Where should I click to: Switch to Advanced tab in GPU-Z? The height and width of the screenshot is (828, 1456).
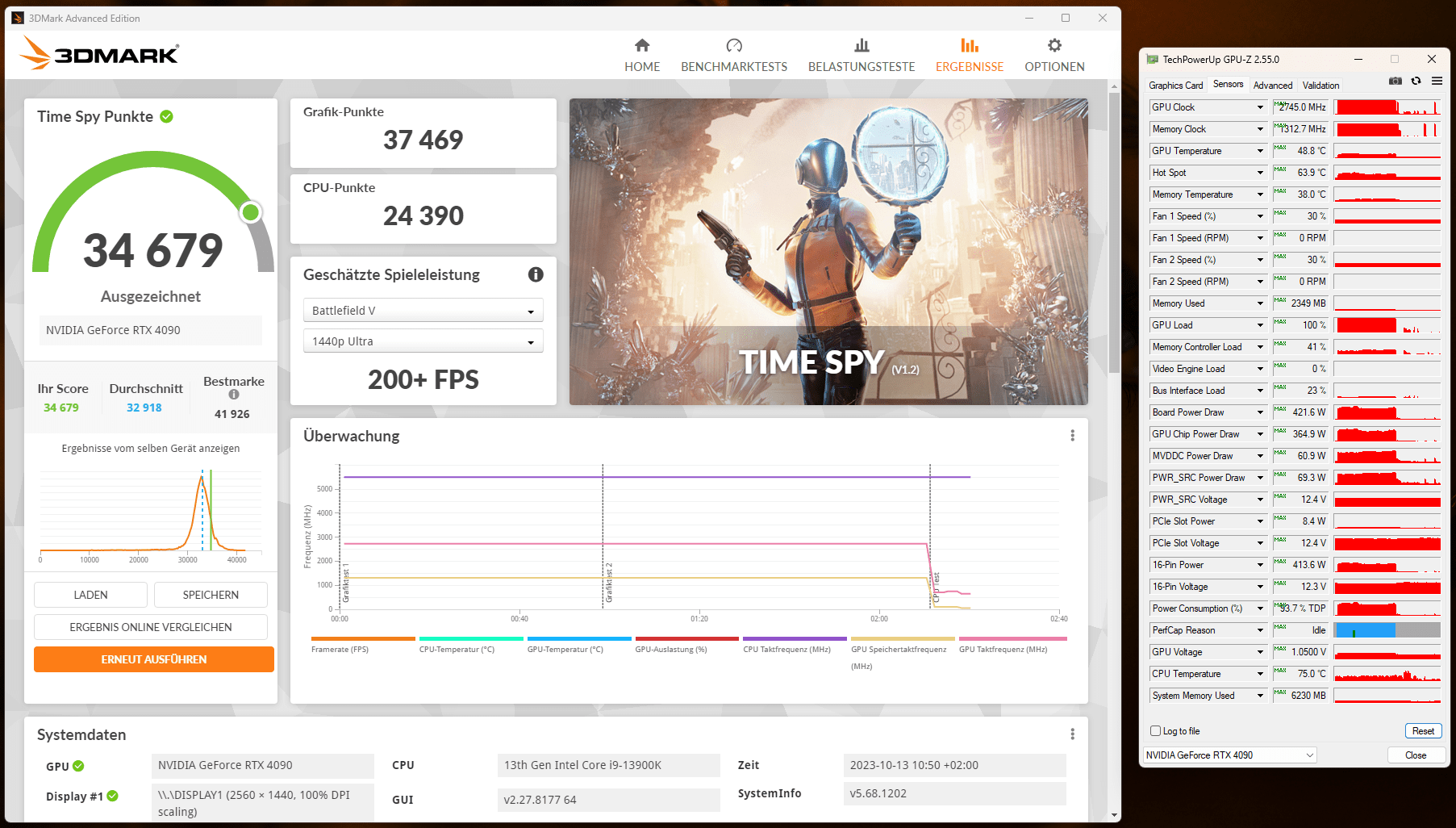click(x=1272, y=86)
